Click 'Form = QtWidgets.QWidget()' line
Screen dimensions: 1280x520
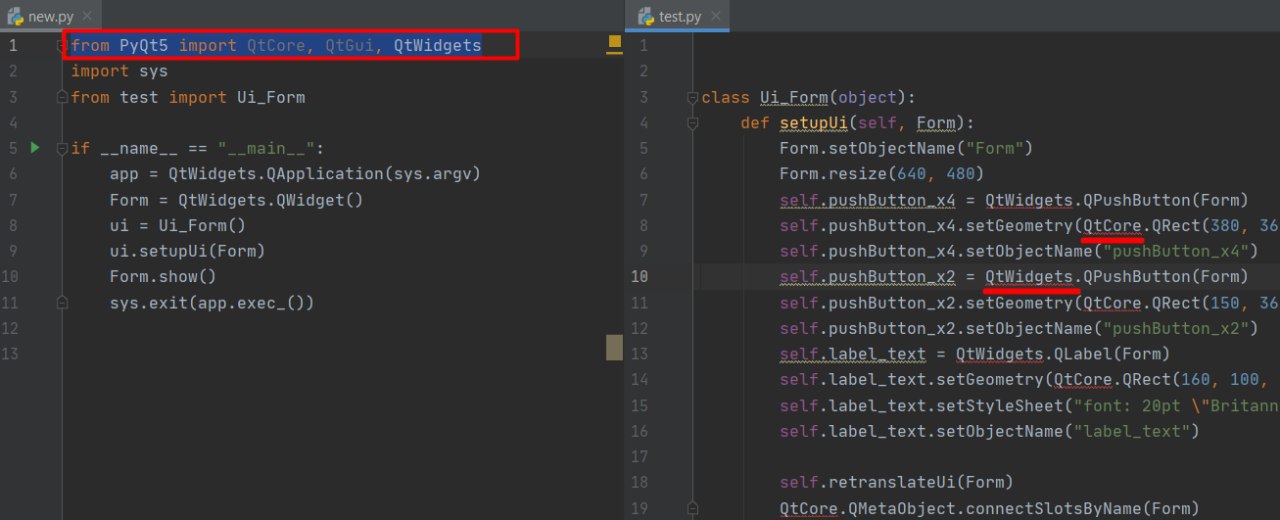point(236,200)
